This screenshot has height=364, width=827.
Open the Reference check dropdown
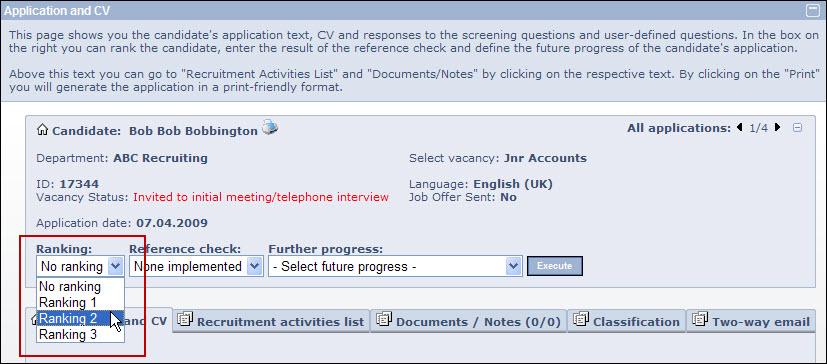pos(196,266)
